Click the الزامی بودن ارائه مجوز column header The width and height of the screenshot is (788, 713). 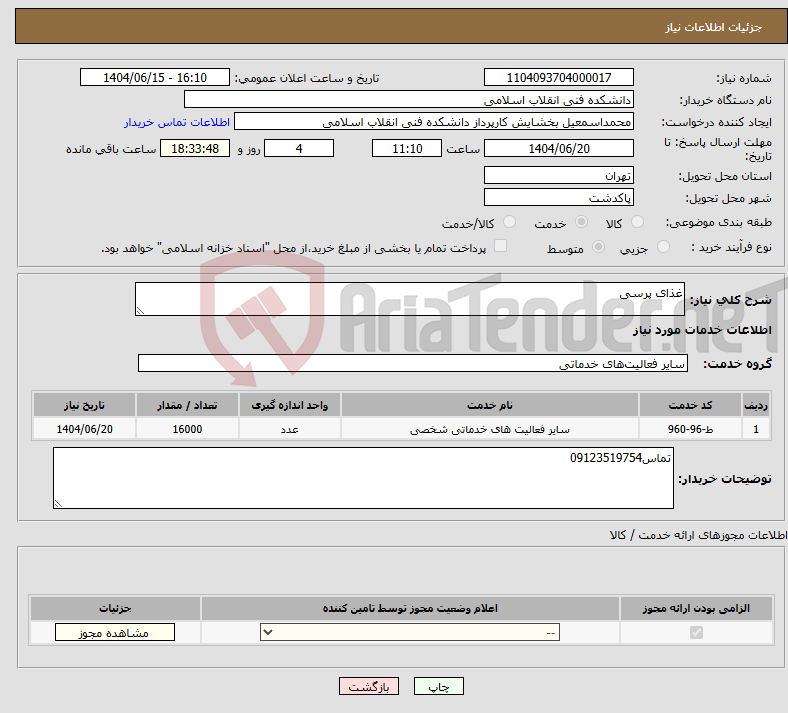pos(696,608)
